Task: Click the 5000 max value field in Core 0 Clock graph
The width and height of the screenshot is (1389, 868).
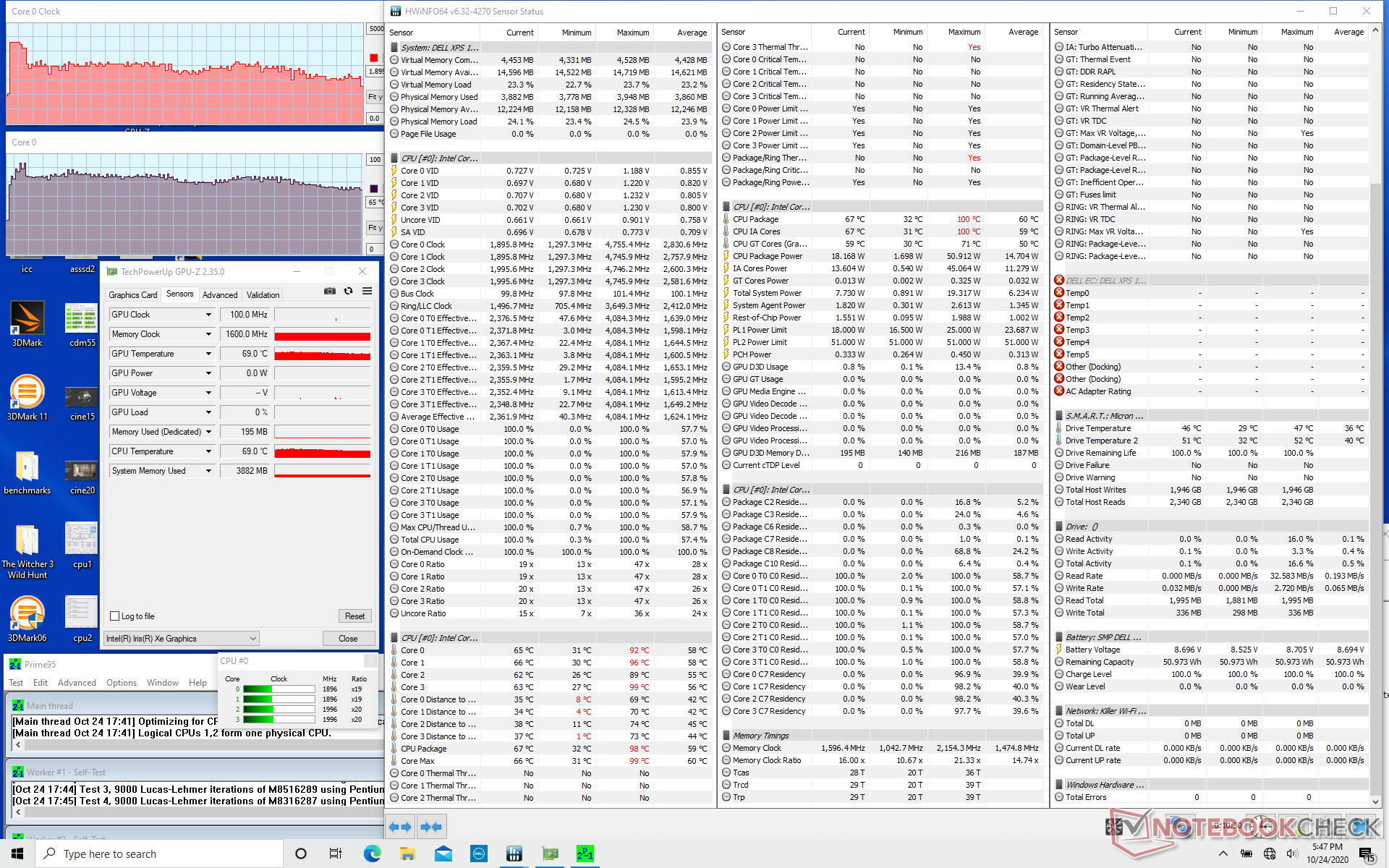Action: point(375,29)
